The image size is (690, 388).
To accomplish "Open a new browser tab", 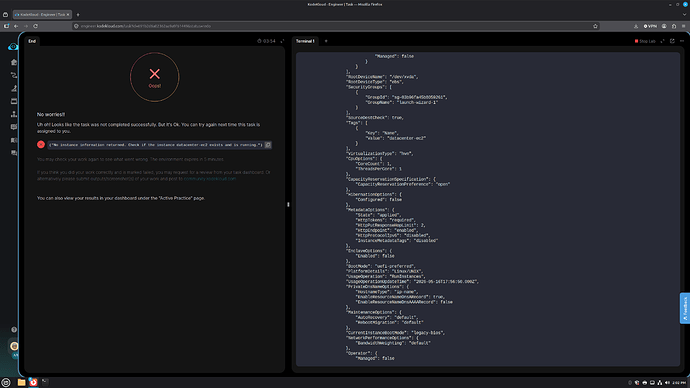I will click(78, 15).
